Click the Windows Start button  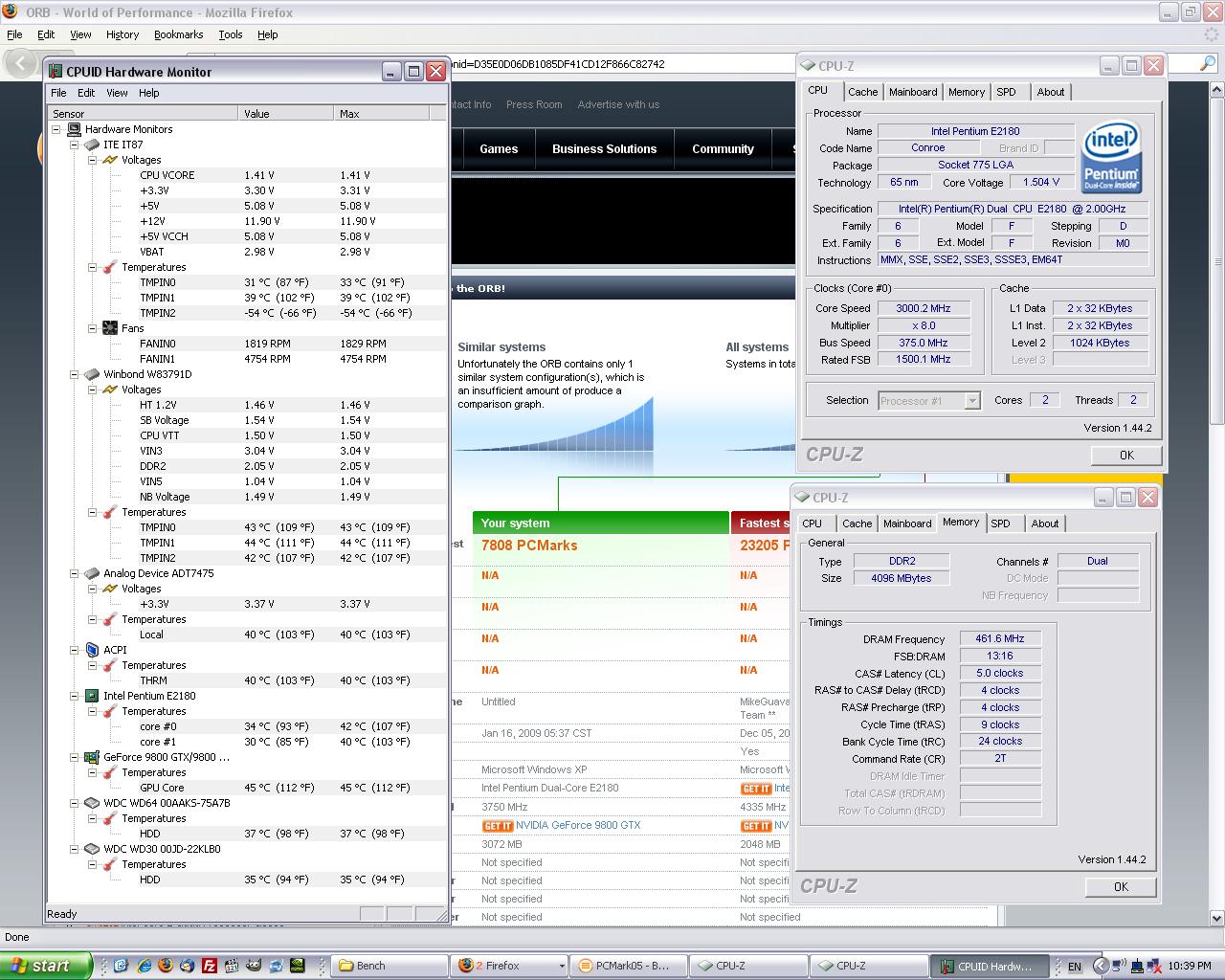[46, 966]
